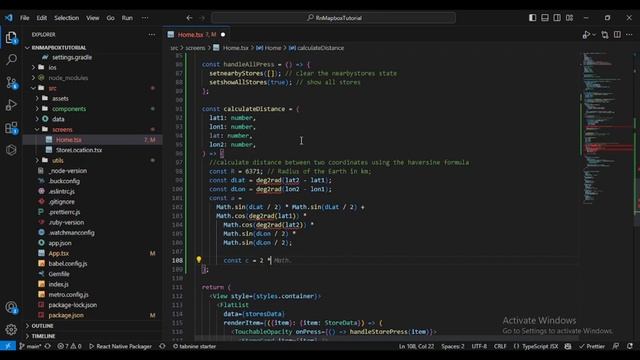The height and width of the screenshot is (360, 640).
Task: Go forward with the navigation arrow
Action: (202, 18)
